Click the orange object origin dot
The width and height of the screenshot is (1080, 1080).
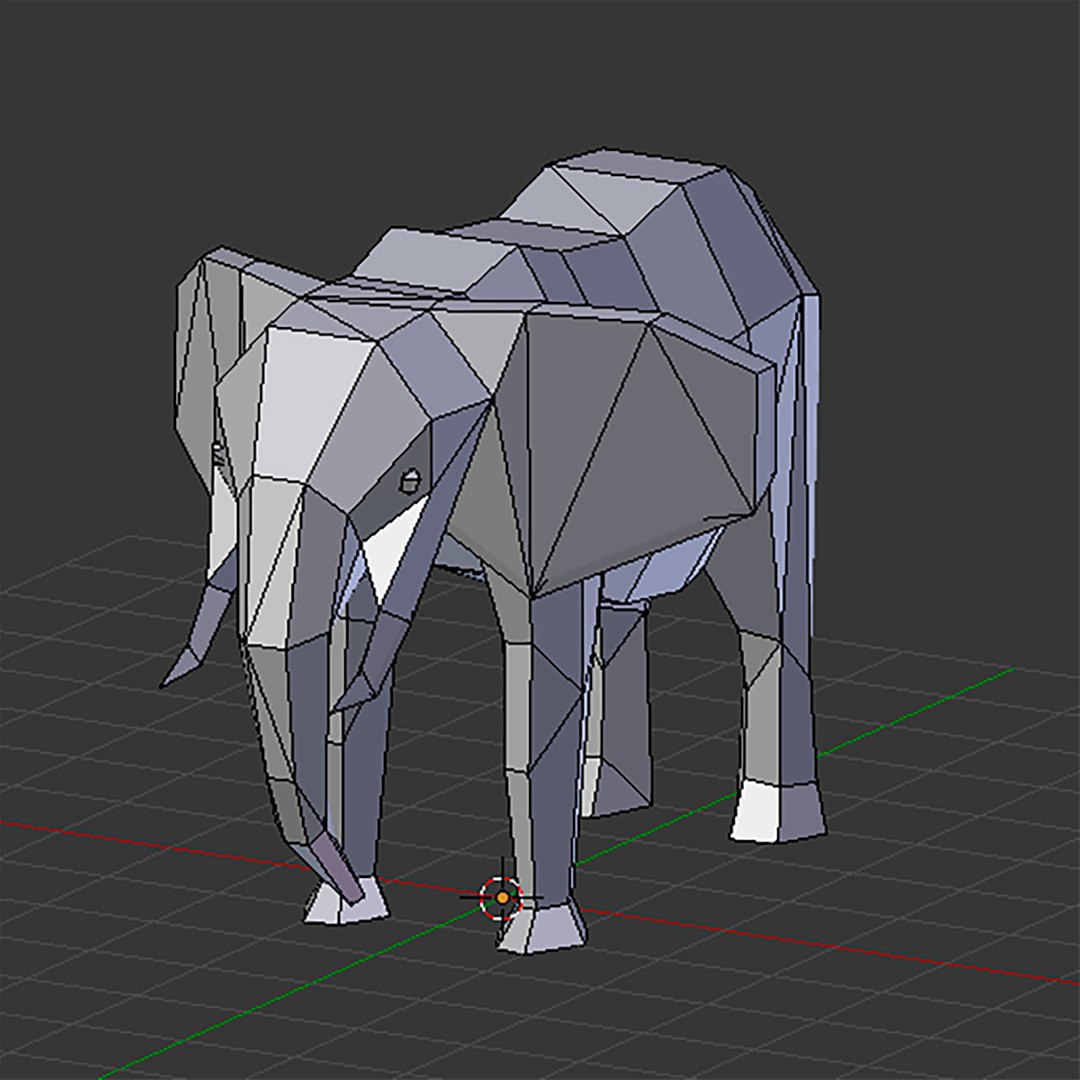pos(503,898)
